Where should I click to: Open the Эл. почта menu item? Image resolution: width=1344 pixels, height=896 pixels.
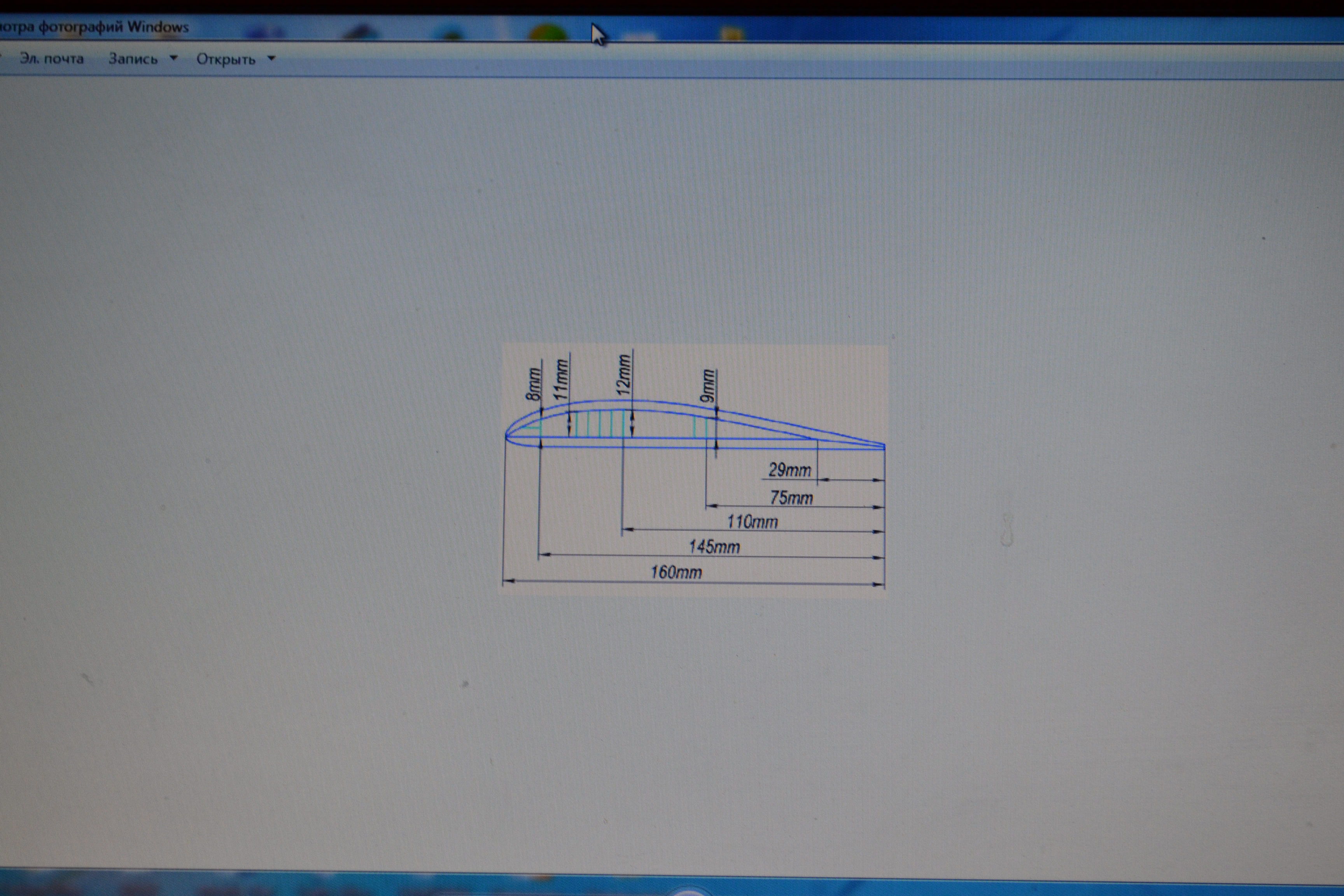coord(51,58)
